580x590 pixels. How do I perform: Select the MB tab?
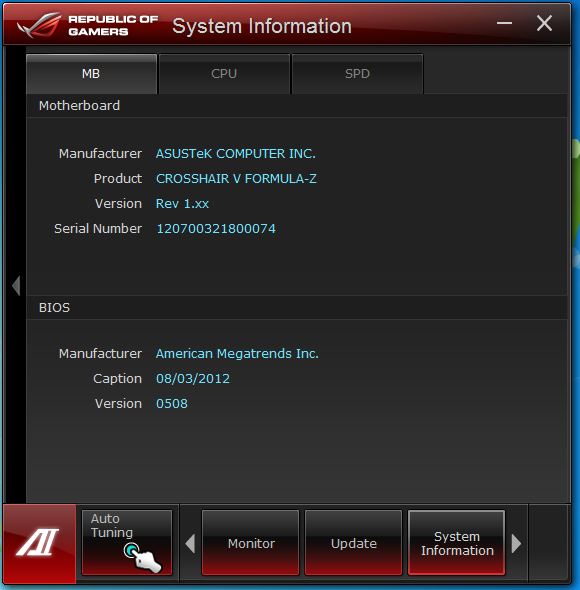click(x=91, y=74)
